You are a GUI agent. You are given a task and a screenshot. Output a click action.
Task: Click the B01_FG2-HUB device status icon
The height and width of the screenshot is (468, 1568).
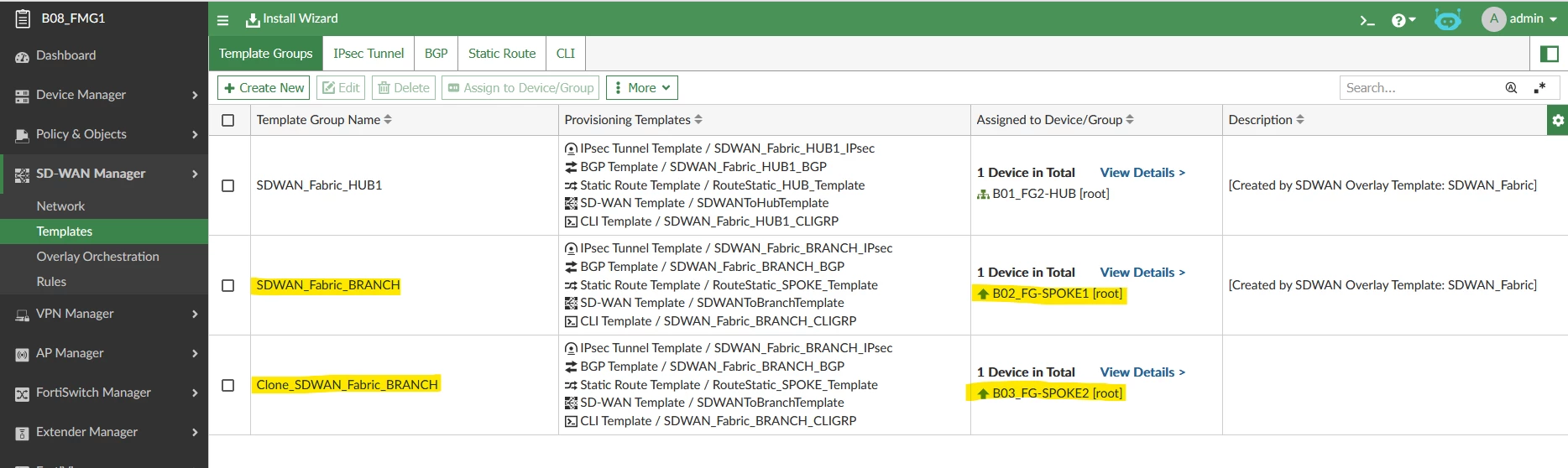(983, 194)
